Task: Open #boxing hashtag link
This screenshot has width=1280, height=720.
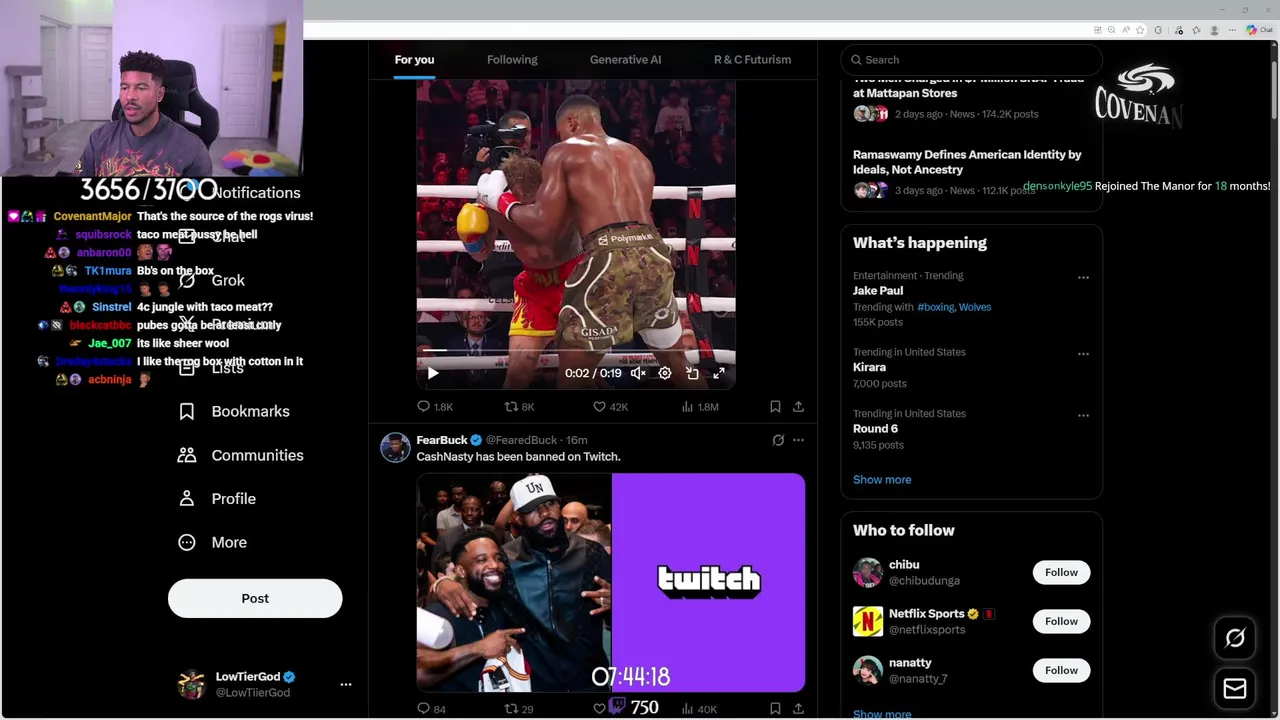Action: click(x=935, y=307)
